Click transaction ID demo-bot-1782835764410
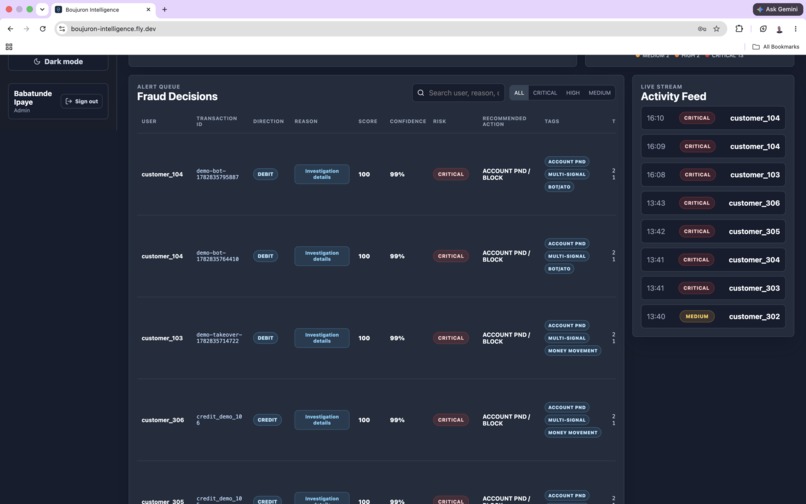806x504 pixels. 217,256
